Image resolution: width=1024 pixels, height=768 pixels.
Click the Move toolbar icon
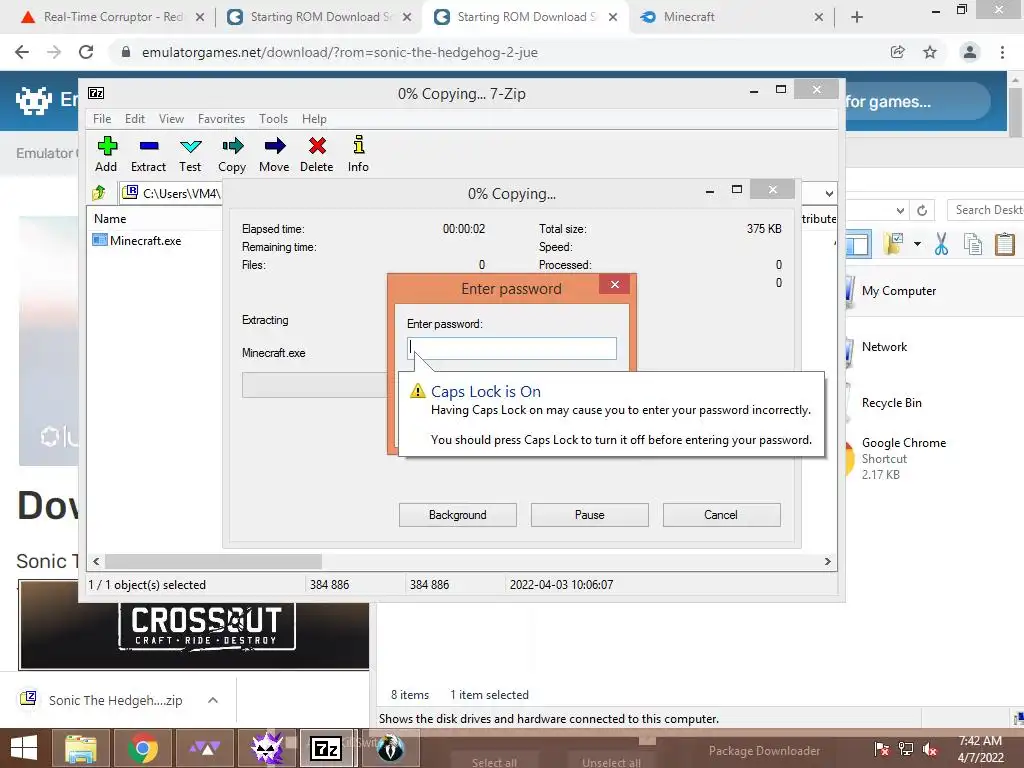(x=274, y=154)
